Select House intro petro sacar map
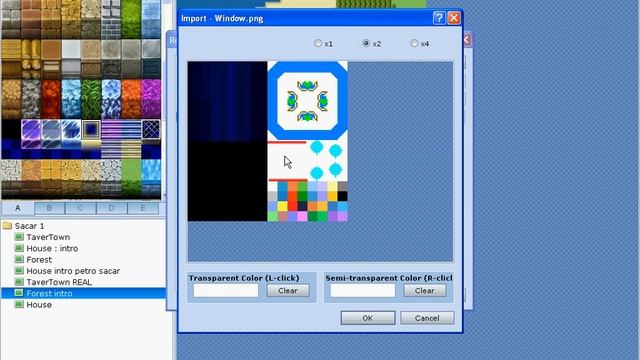The height and width of the screenshot is (360, 640). pyautogui.click(x=73, y=271)
